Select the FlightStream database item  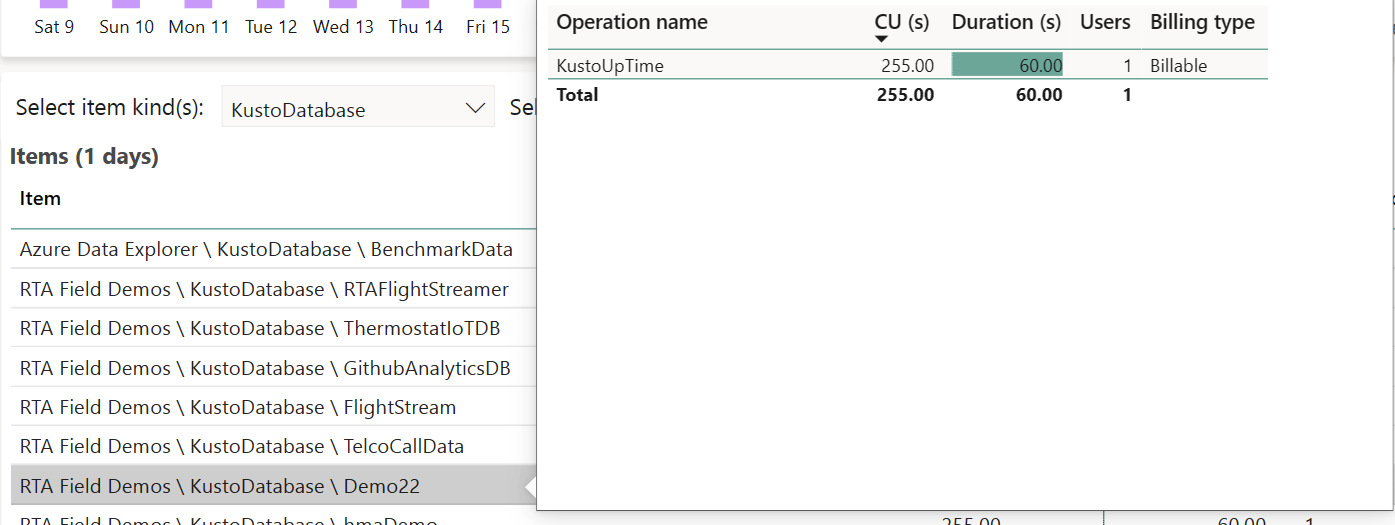tap(238, 408)
